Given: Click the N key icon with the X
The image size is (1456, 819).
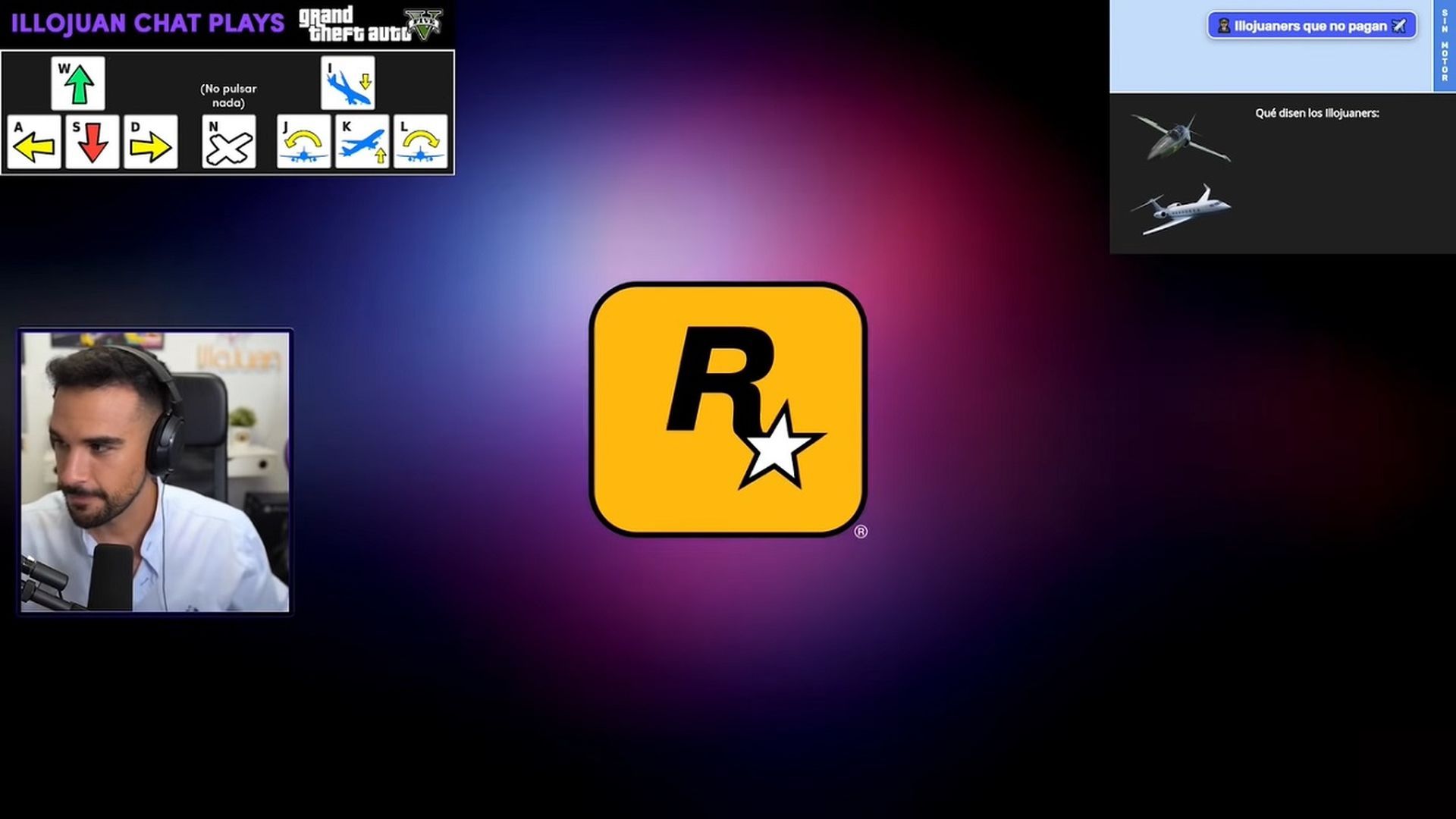Looking at the screenshot, I should [228, 141].
